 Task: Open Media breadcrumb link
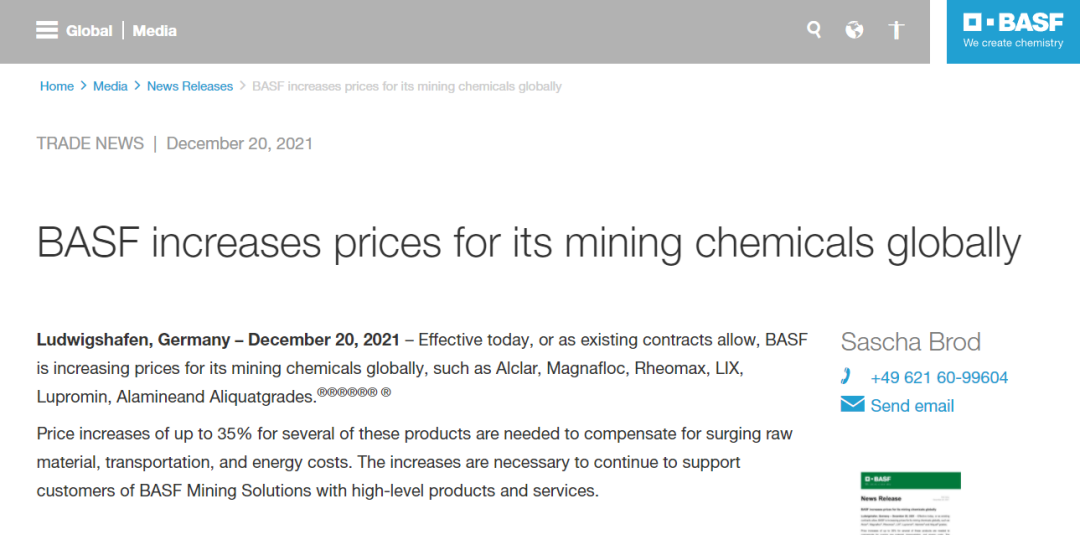[x=110, y=86]
